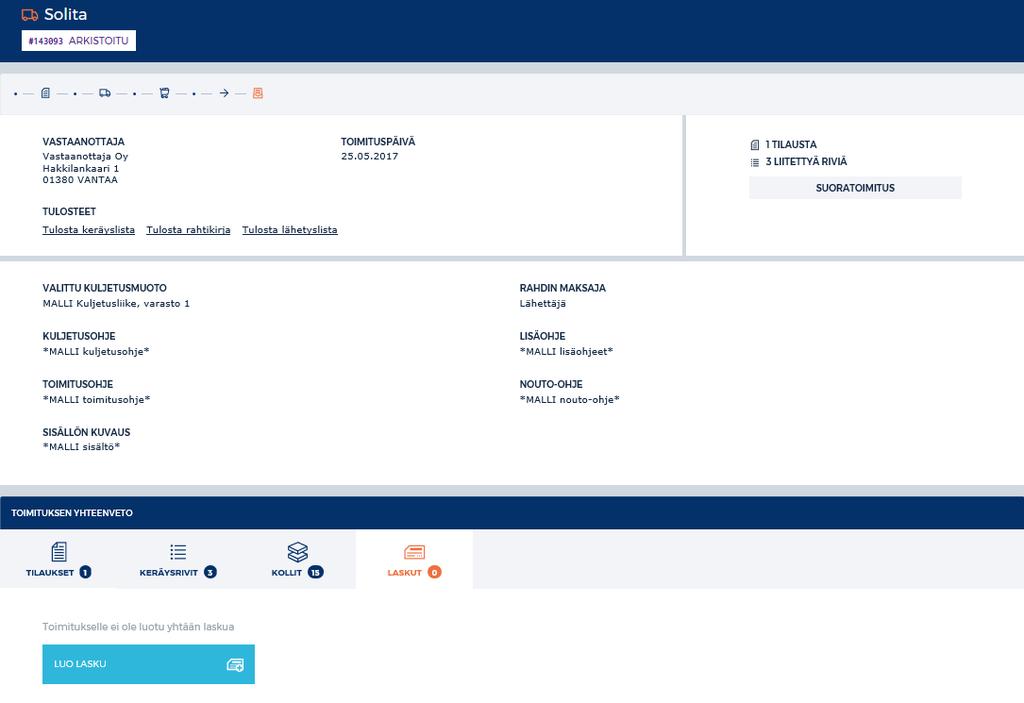Click the SUORATOIMITUS button
The height and width of the screenshot is (703, 1024).
point(855,188)
